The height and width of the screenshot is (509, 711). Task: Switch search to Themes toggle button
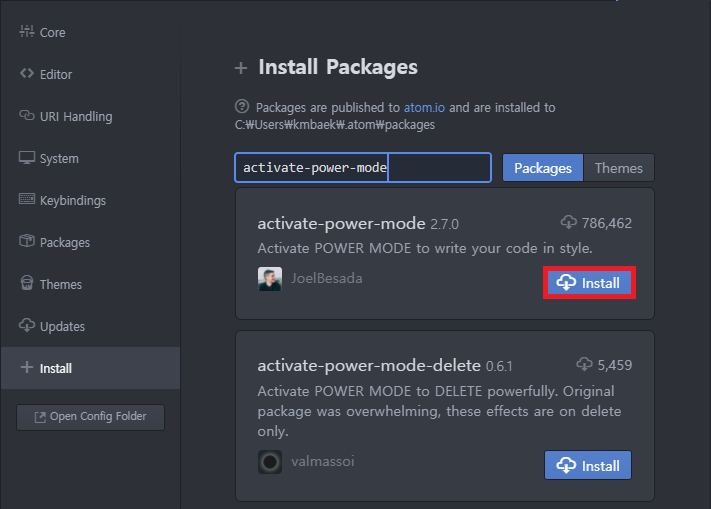[619, 168]
